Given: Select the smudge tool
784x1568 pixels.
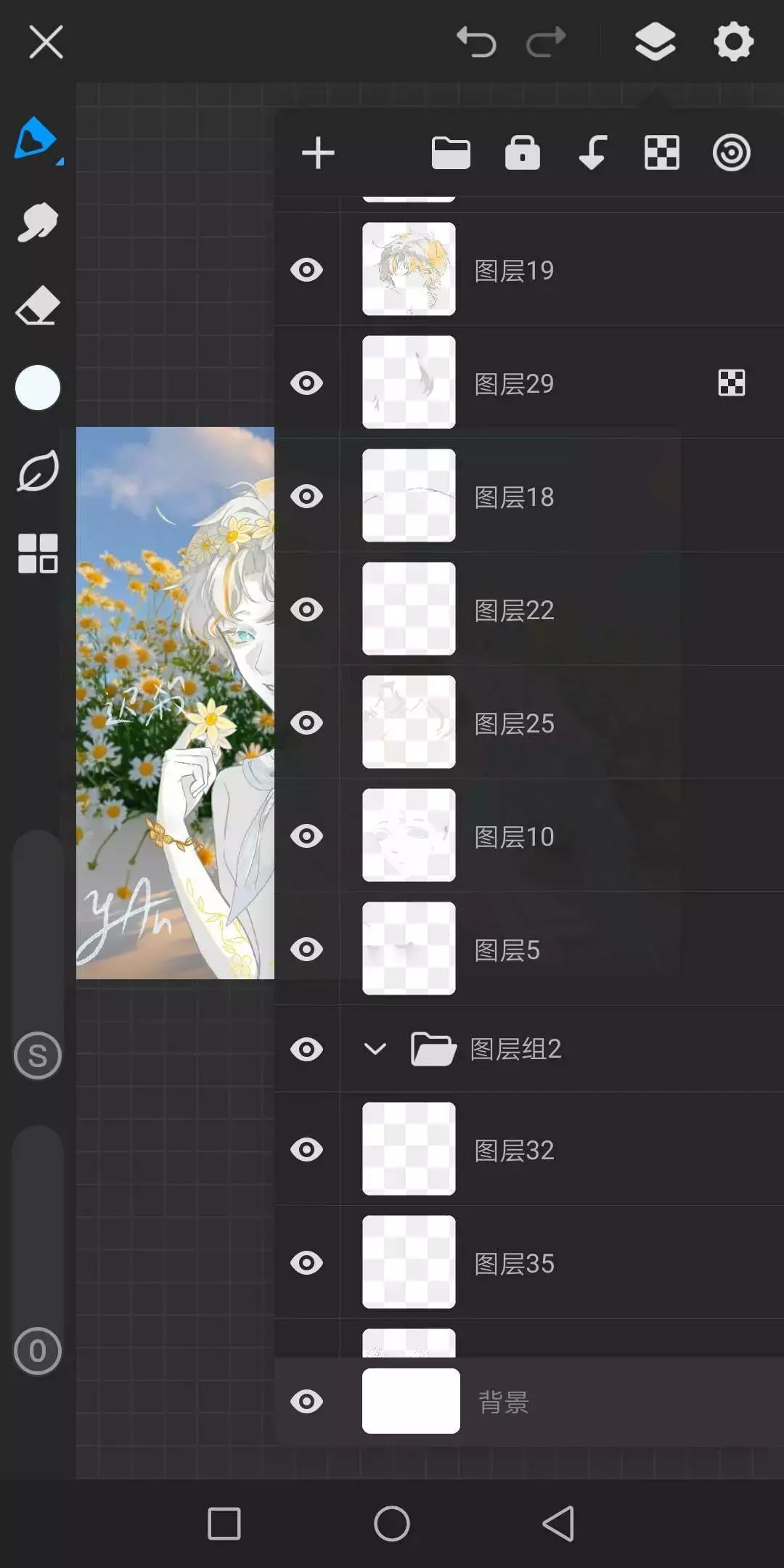Looking at the screenshot, I should point(37,222).
